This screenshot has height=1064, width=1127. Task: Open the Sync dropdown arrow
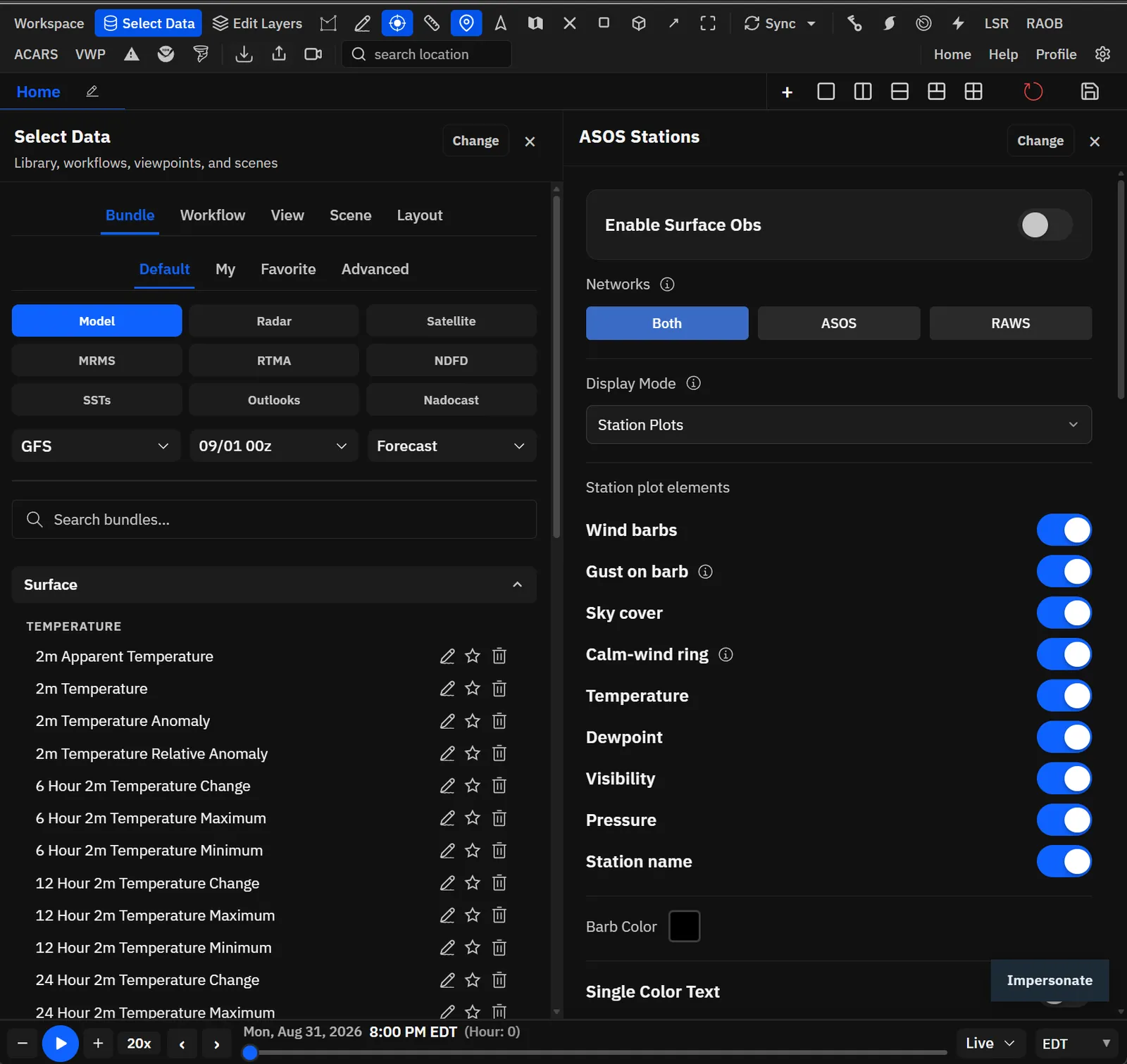811,23
